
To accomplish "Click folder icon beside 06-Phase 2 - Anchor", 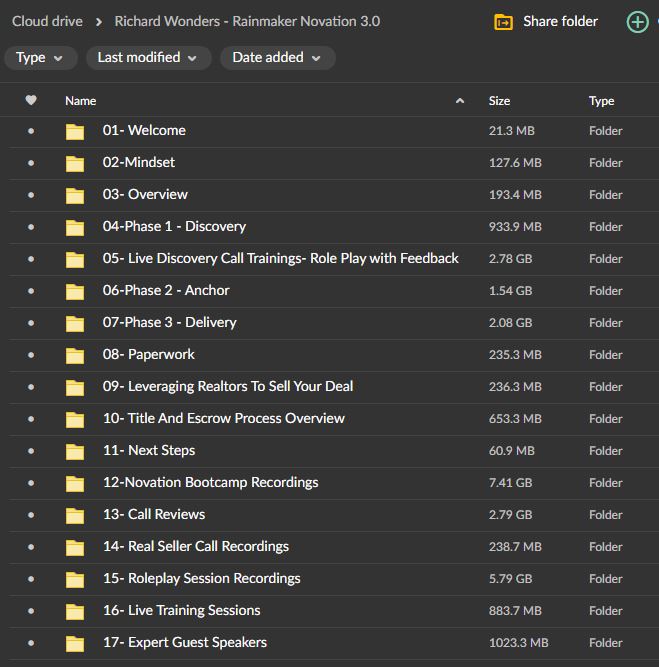I will [75, 291].
